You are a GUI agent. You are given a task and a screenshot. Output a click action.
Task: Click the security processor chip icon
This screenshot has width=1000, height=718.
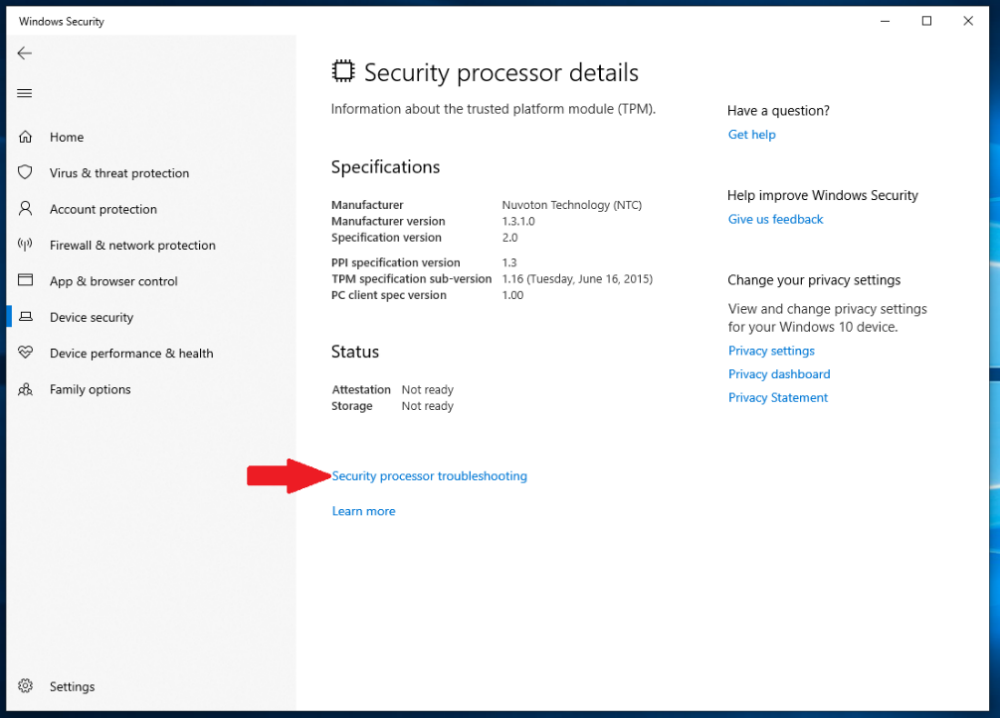coord(343,71)
